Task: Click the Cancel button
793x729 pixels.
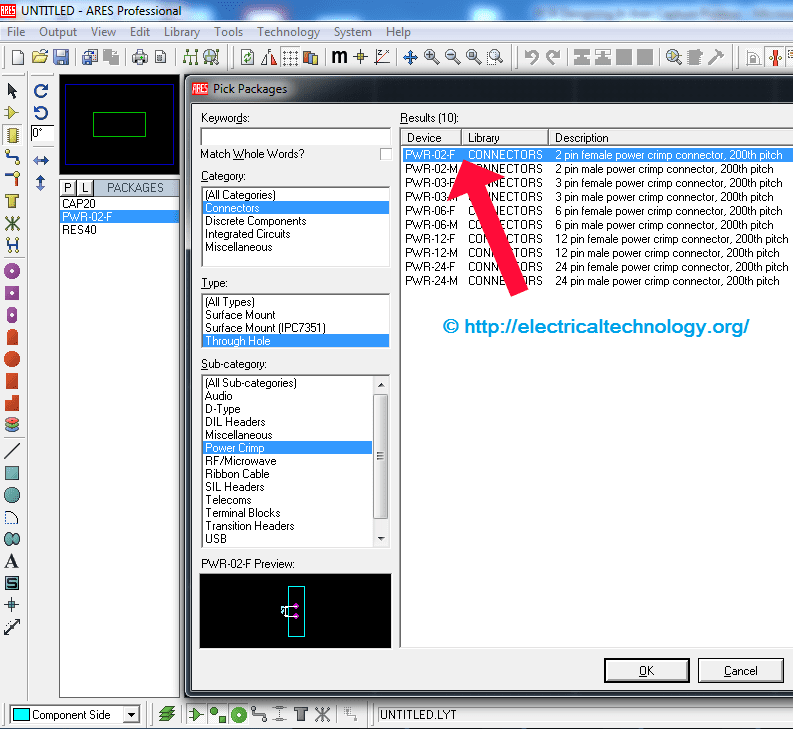Action: [740, 671]
